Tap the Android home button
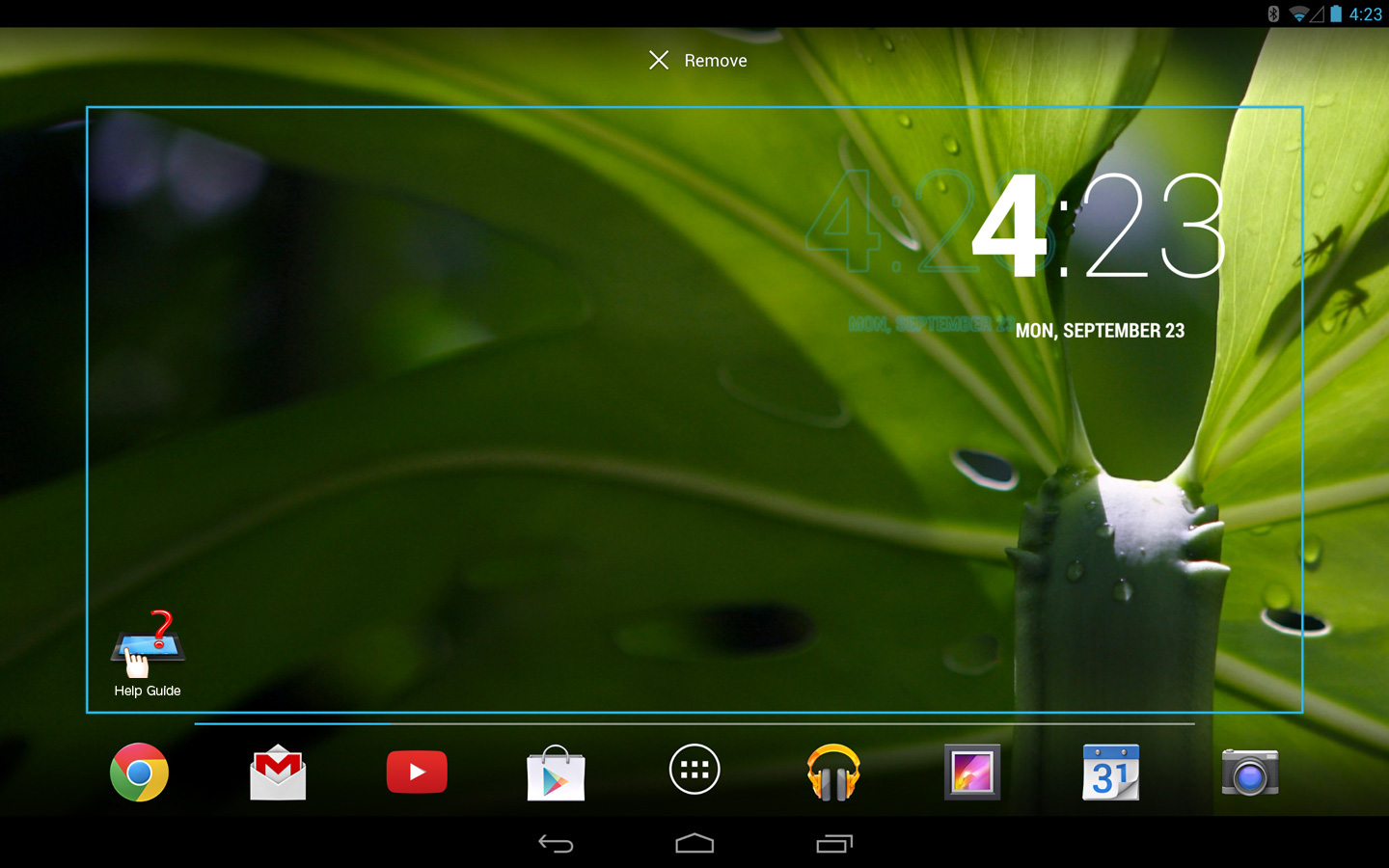1389x868 pixels. (694, 844)
